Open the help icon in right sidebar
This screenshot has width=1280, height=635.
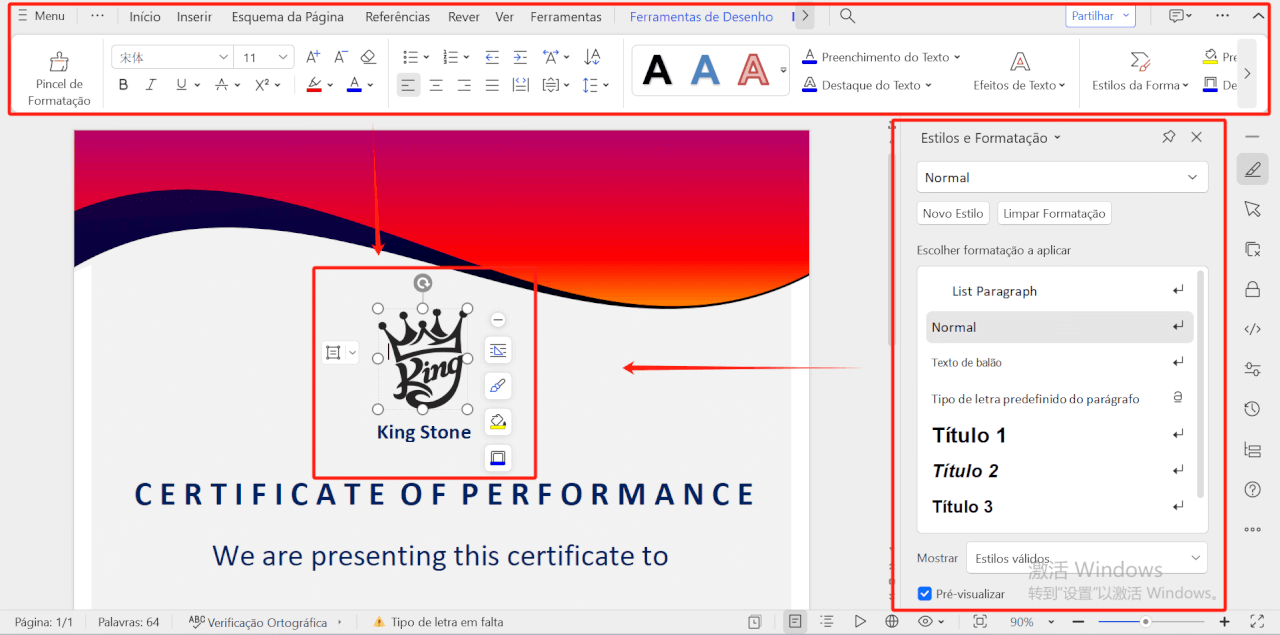[1252, 489]
